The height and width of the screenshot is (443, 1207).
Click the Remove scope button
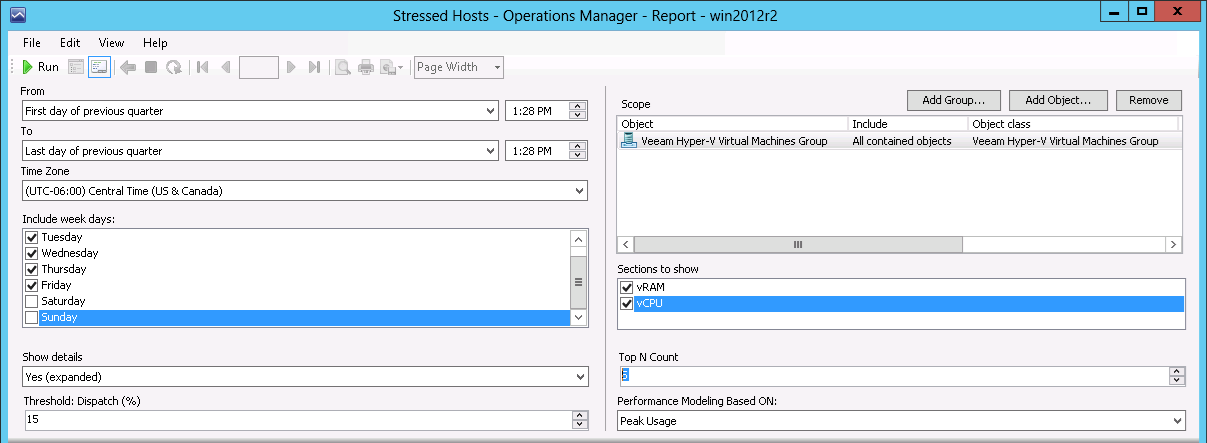pyautogui.click(x=1149, y=100)
